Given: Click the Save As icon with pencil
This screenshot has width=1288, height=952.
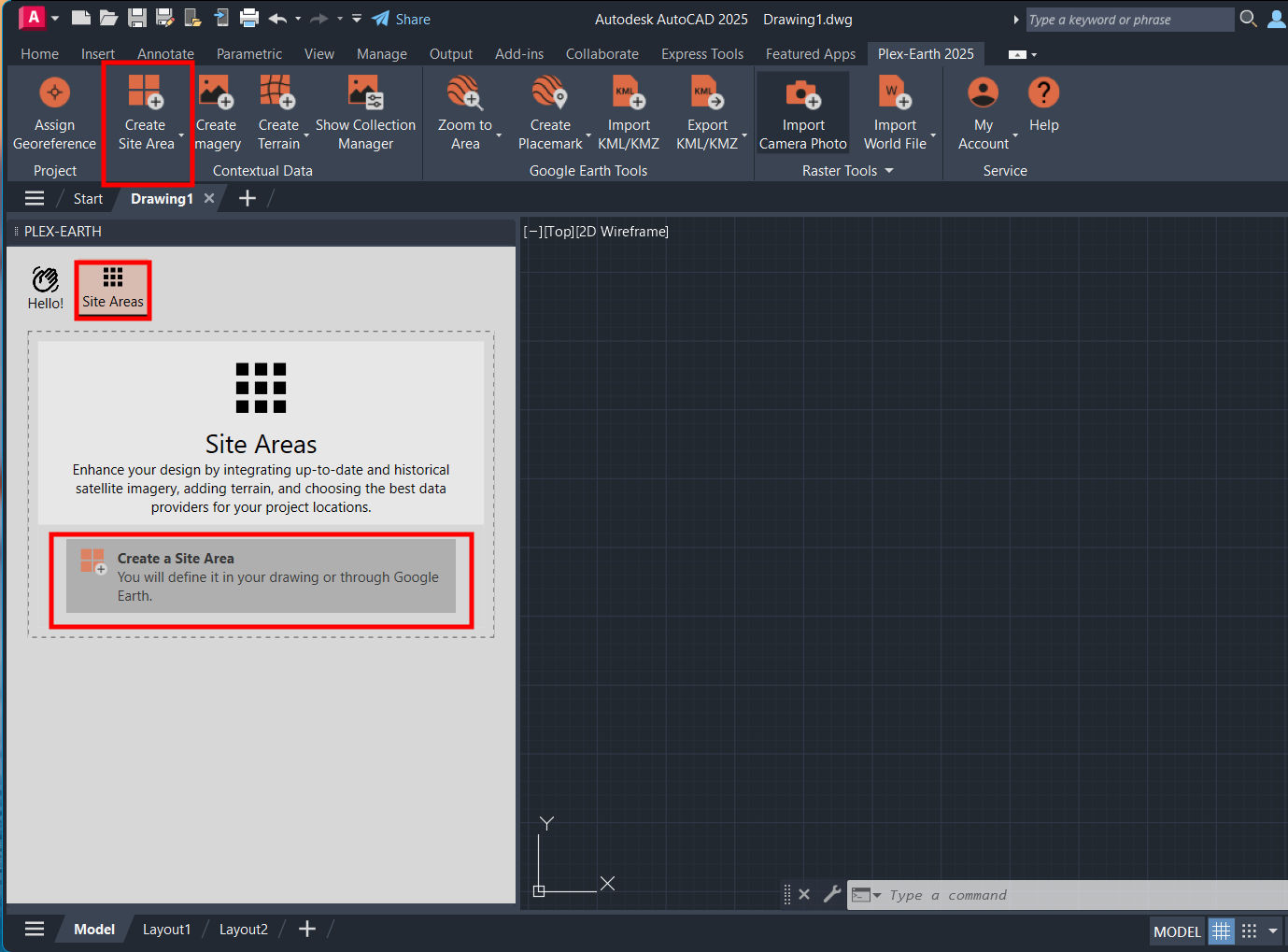Looking at the screenshot, I should 165,18.
